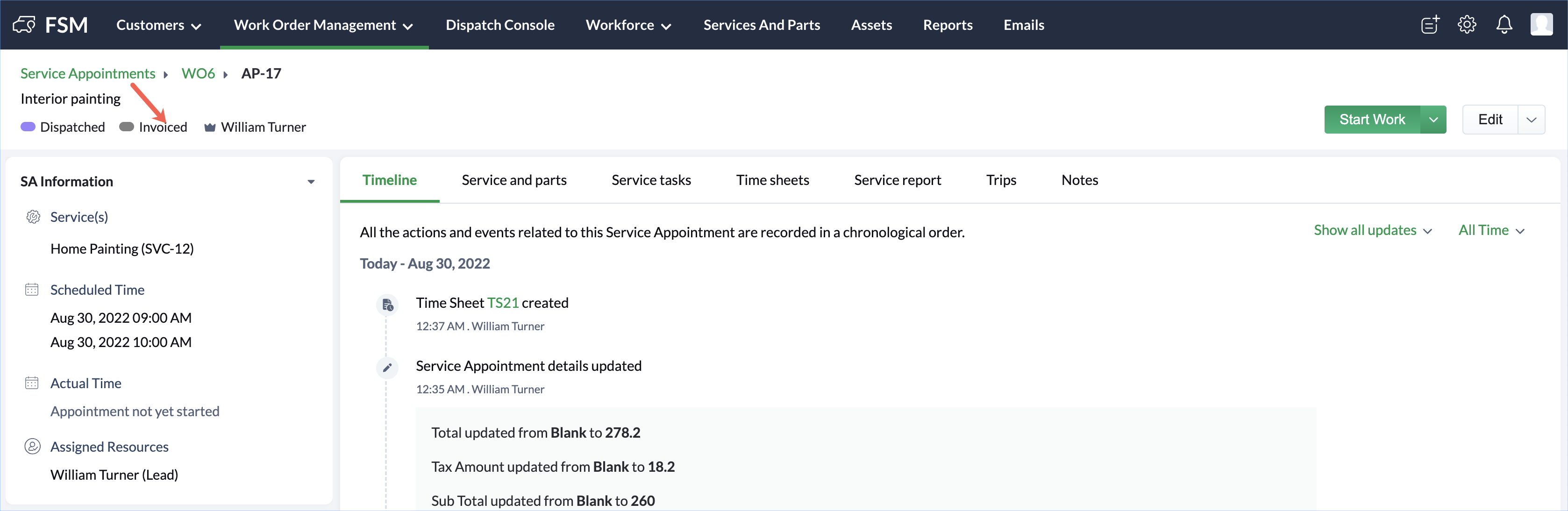Screen dimensions: 1568x511
Task: Collapse the SA Information section
Action: [x=311, y=182]
